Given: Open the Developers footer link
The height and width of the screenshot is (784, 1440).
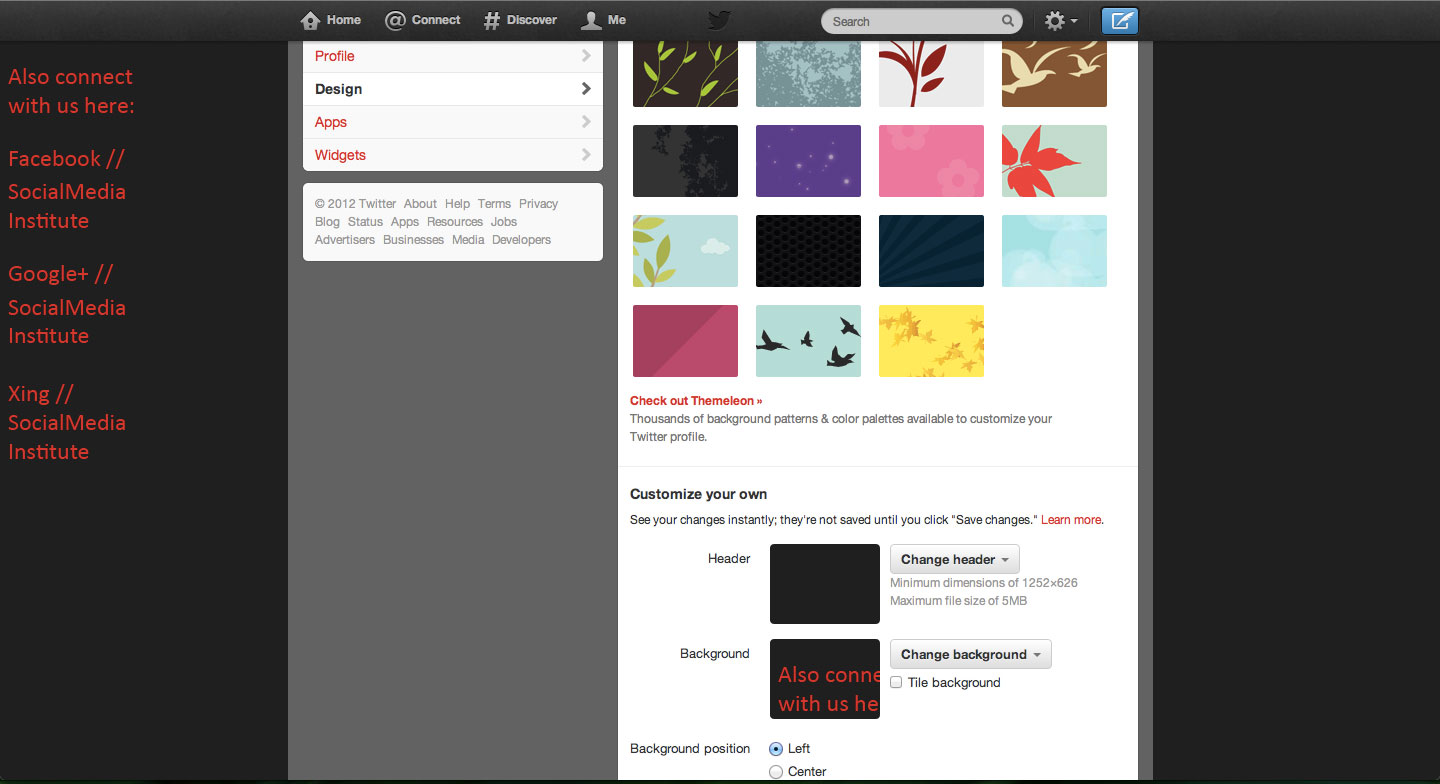Looking at the screenshot, I should click(521, 240).
